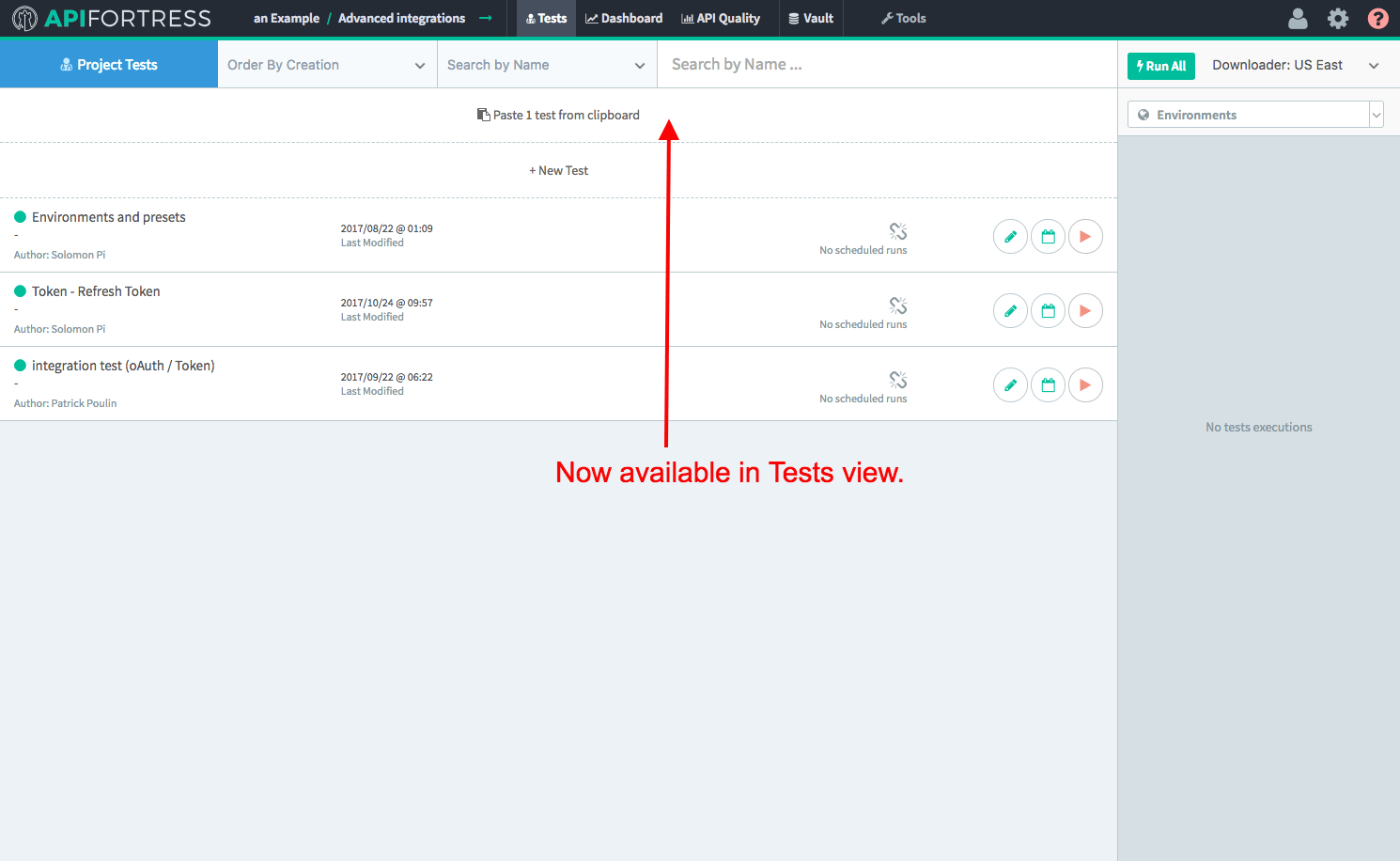Open the Search by Name dropdown

coord(547,65)
